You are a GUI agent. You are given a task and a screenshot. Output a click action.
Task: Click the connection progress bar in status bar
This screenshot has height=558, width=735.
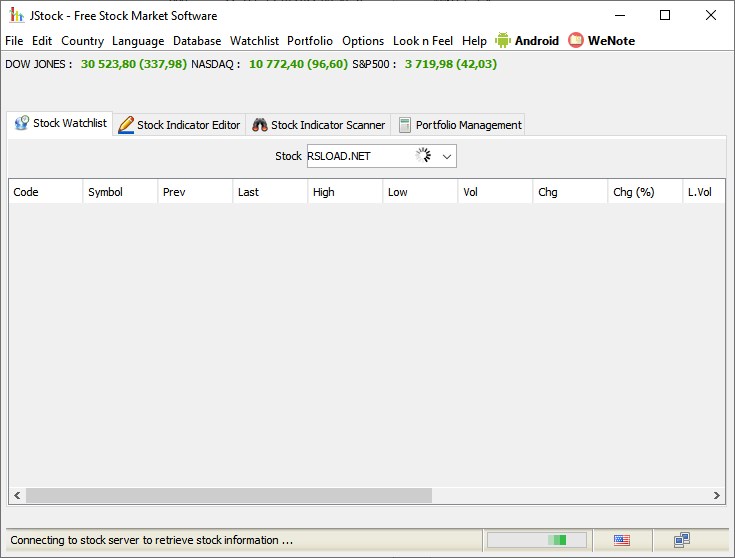pyautogui.click(x=537, y=540)
